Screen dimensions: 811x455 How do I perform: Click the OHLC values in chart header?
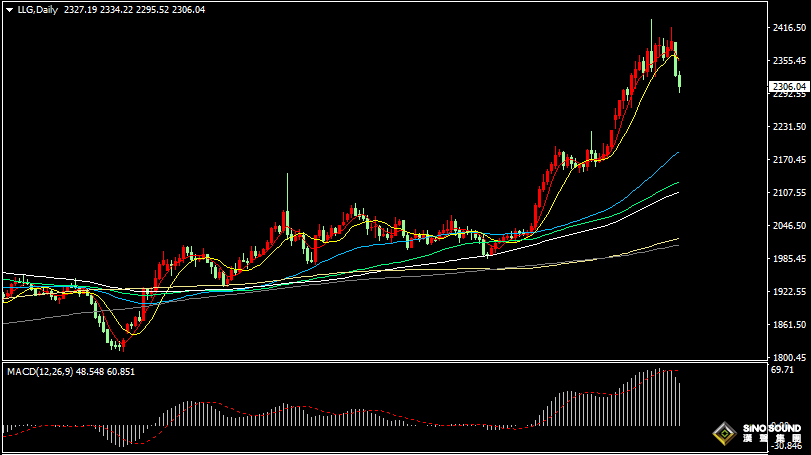pos(140,9)
